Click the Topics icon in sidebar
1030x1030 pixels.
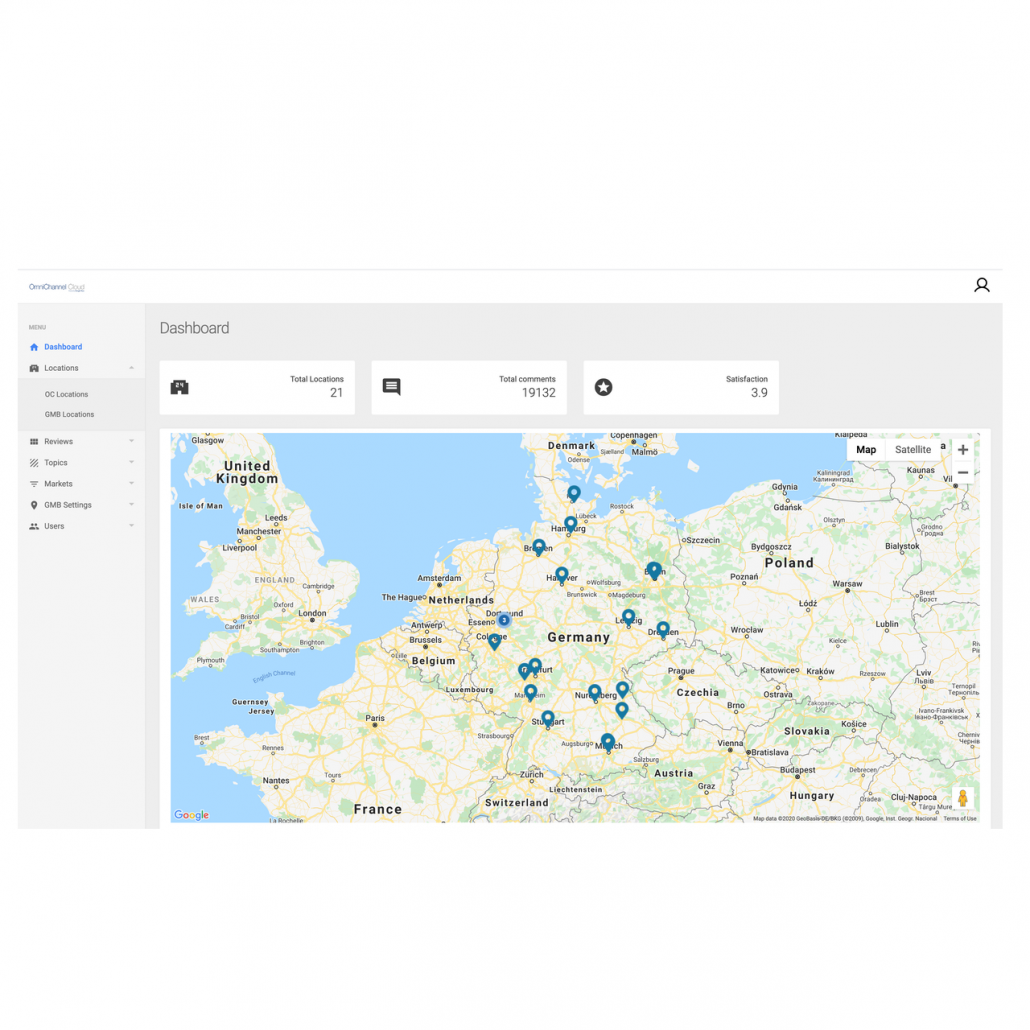34,462
